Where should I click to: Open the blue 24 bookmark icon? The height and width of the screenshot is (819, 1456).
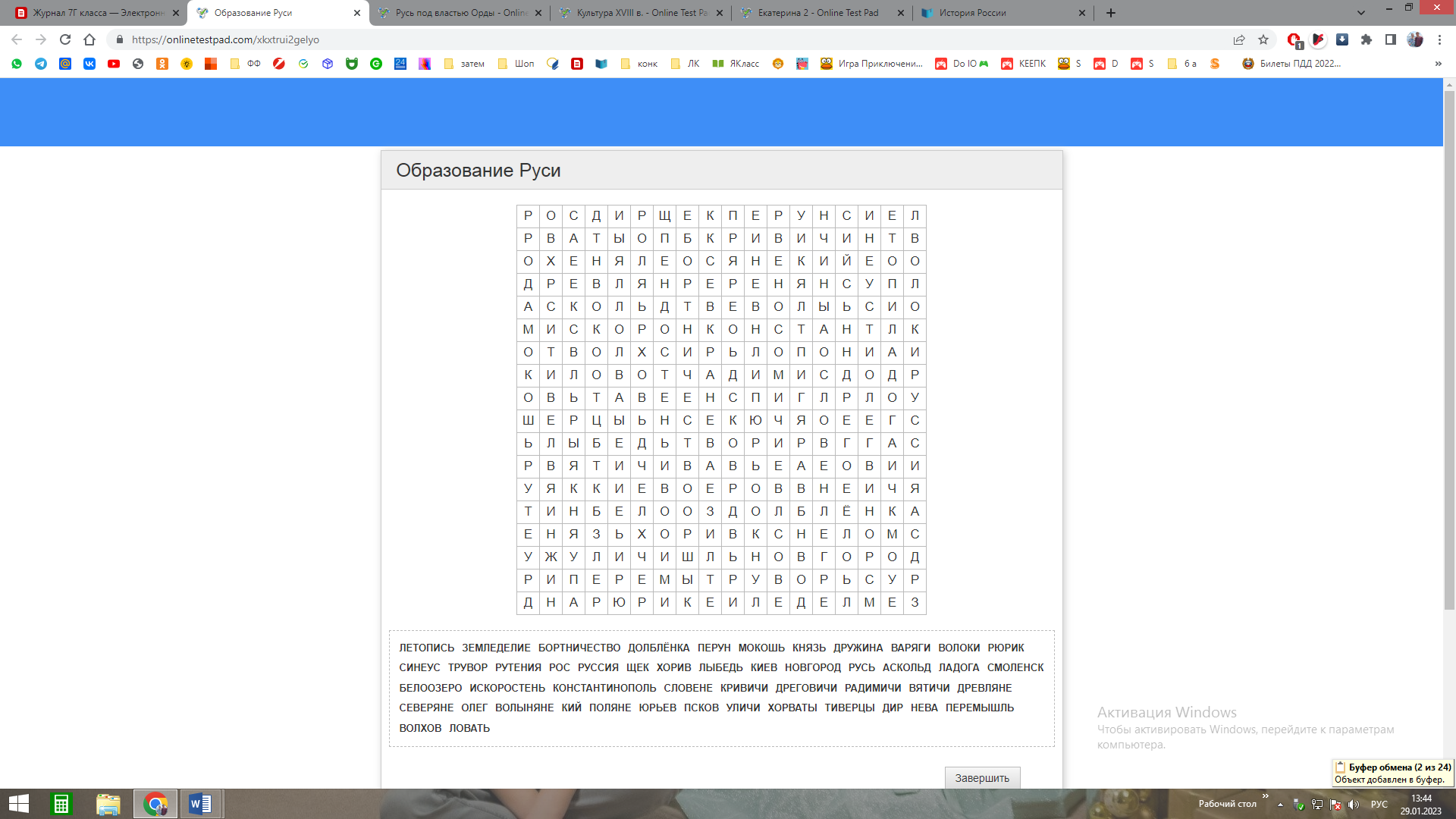click(x=400, y=64)
